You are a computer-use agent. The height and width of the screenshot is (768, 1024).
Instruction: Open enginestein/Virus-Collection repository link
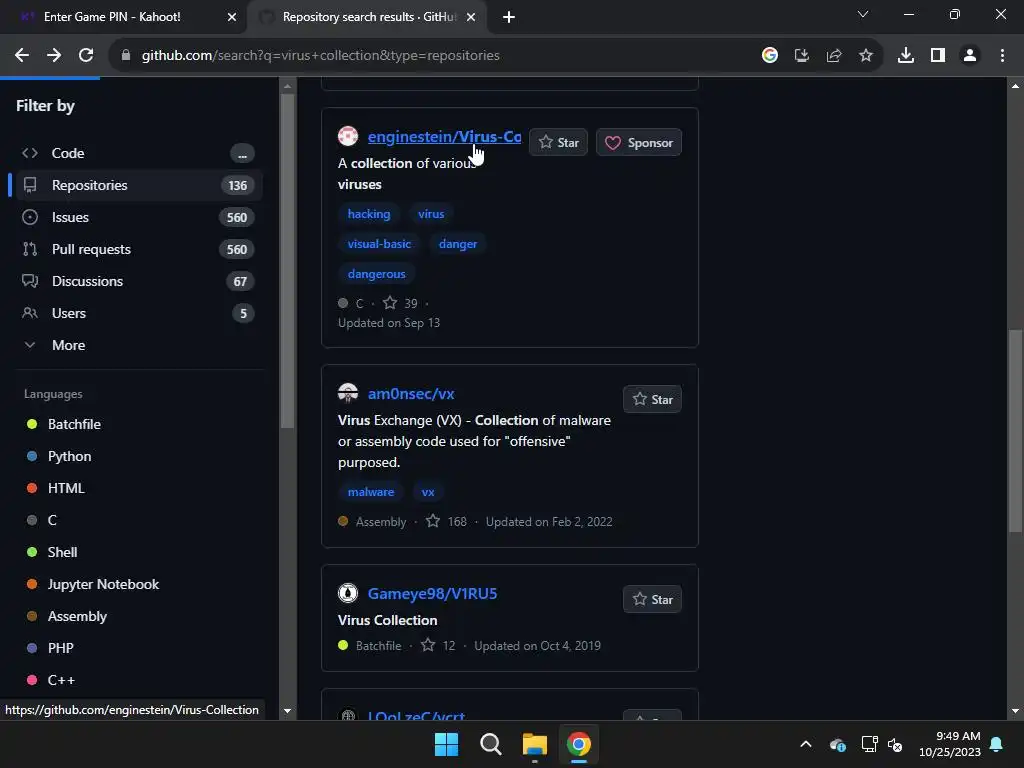pyautogui.click(x=444, y=136)
